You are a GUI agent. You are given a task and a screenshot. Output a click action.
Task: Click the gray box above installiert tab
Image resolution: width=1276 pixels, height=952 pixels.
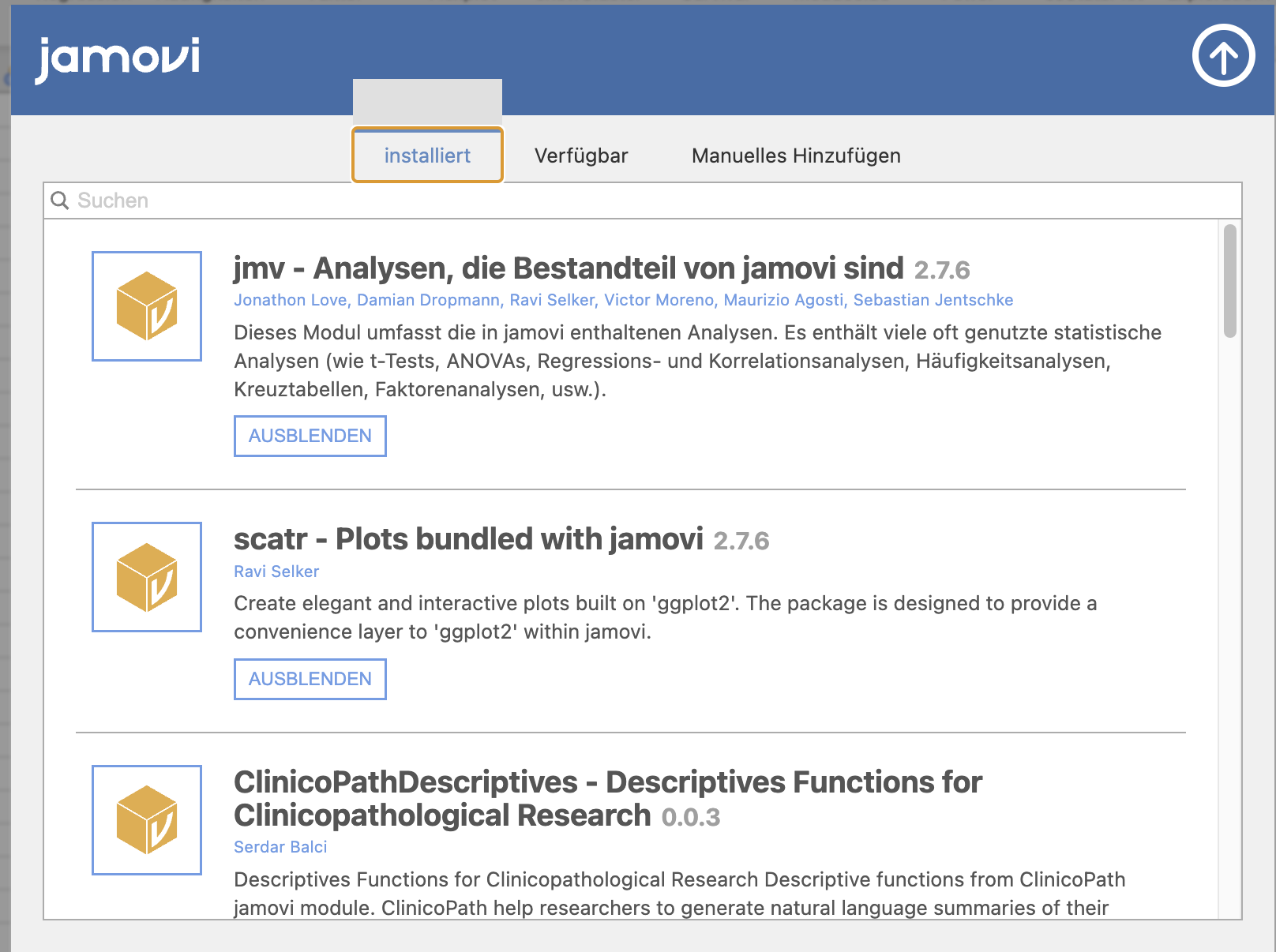point(427,101)
